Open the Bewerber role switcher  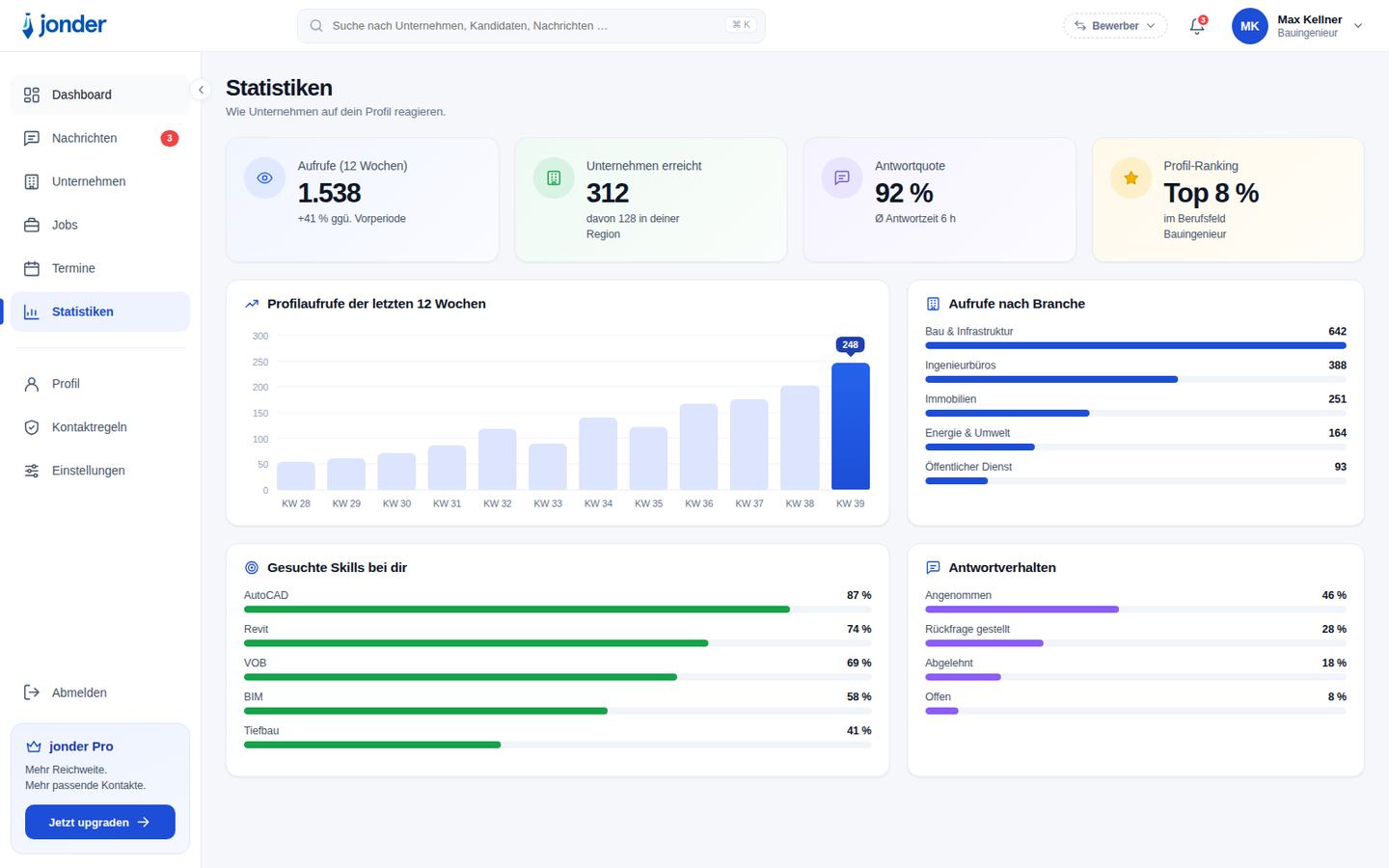(1115, 26)
